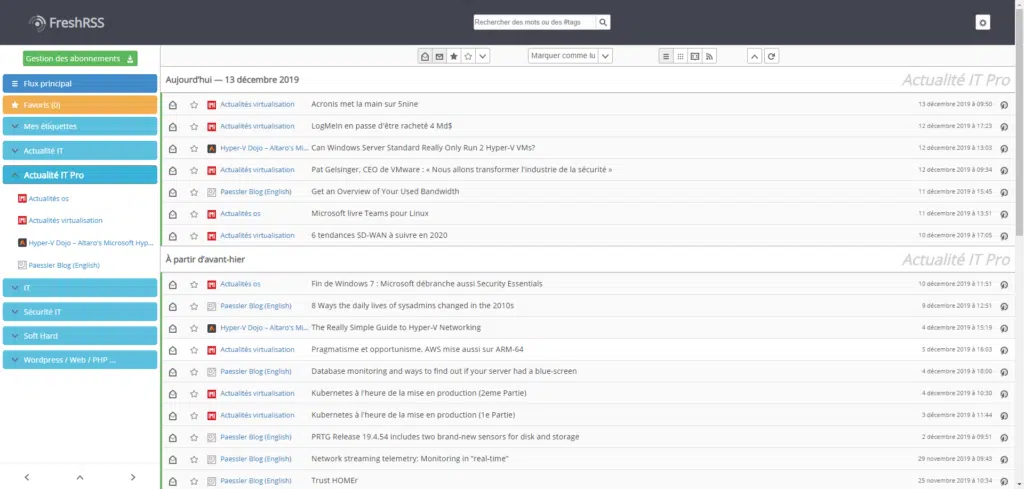This screenshot has width=1024, height=489.
Task: Toggle showing unread articles in toolbar
Action: [x=440, y=57]
